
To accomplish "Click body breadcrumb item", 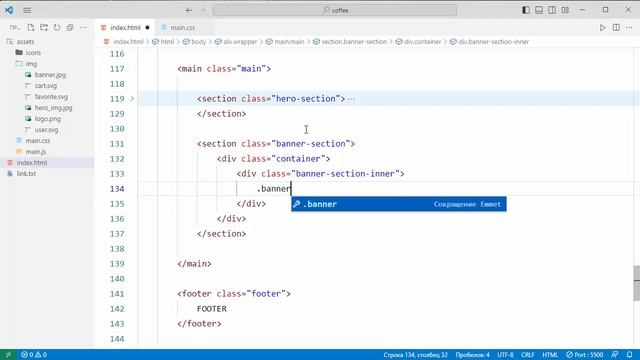I will coord(198,42).
